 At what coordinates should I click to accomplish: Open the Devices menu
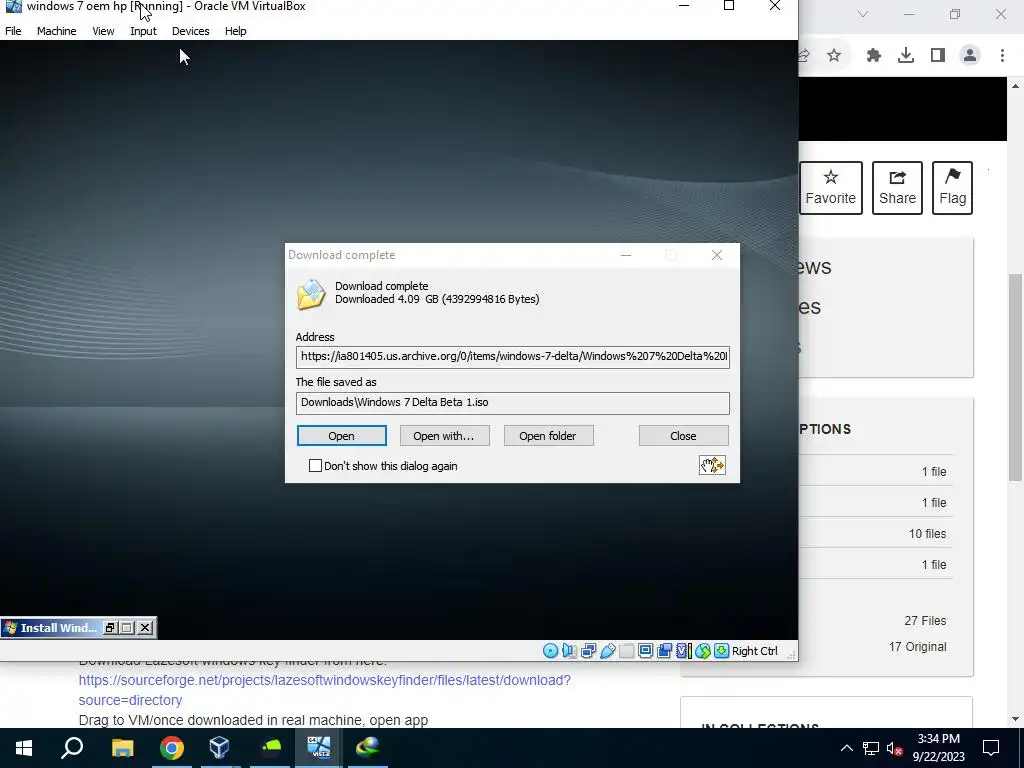191,31
